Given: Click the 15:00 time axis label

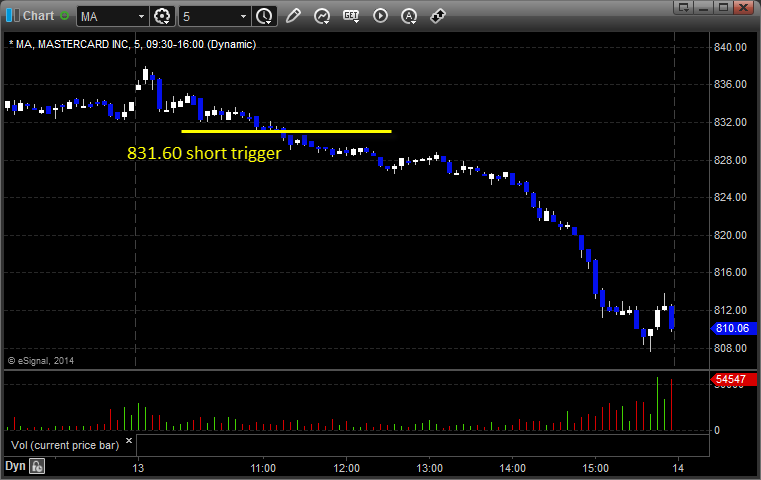Looking at the screenshot, I should [x=596, y=468].
